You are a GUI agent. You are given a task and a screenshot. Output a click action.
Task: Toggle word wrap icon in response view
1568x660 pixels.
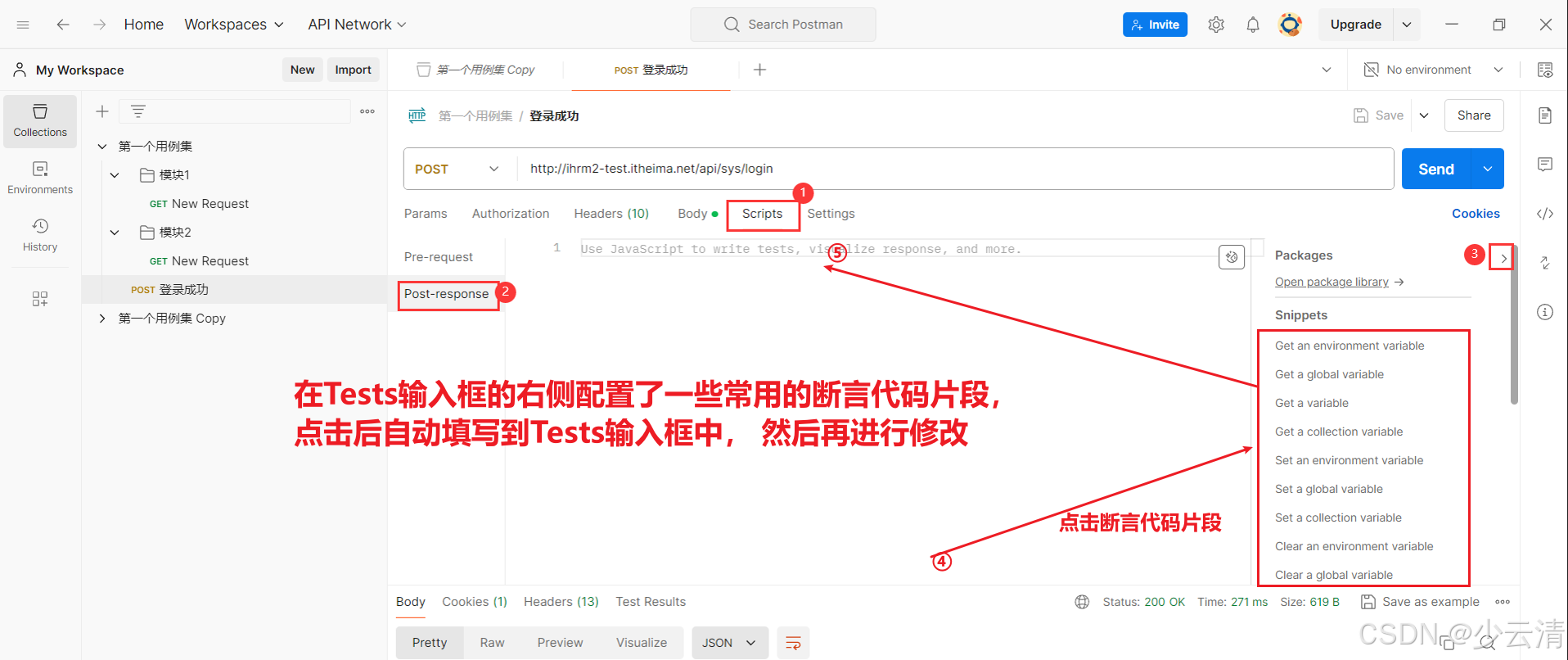point(793,643)
